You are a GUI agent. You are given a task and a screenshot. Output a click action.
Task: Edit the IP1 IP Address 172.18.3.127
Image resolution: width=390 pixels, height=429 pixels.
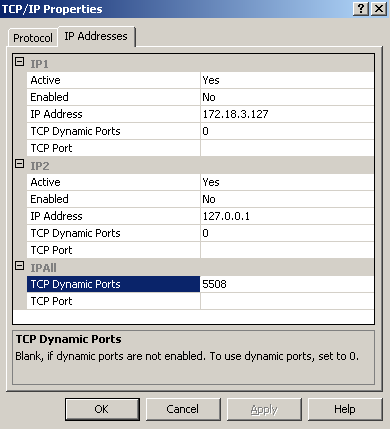[287, 114]
